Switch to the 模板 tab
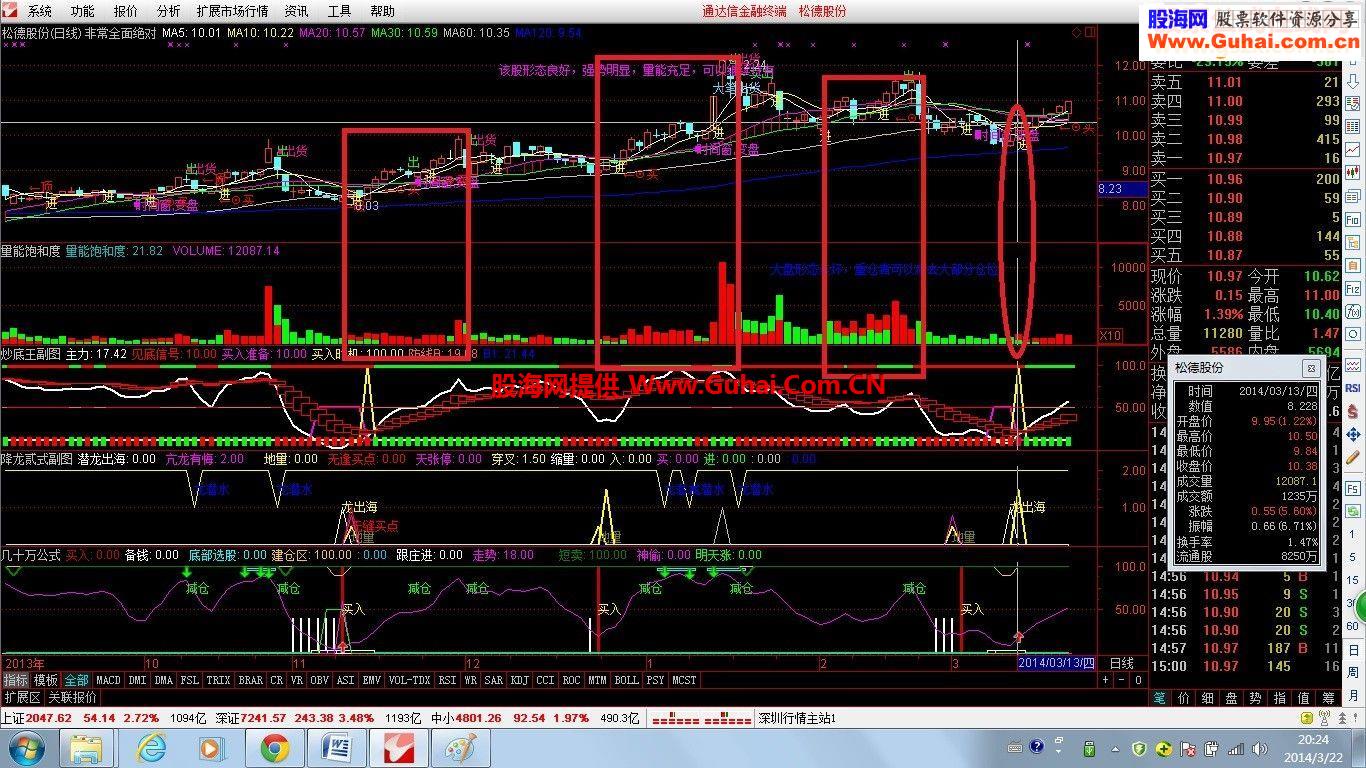 tap(46, 680)
